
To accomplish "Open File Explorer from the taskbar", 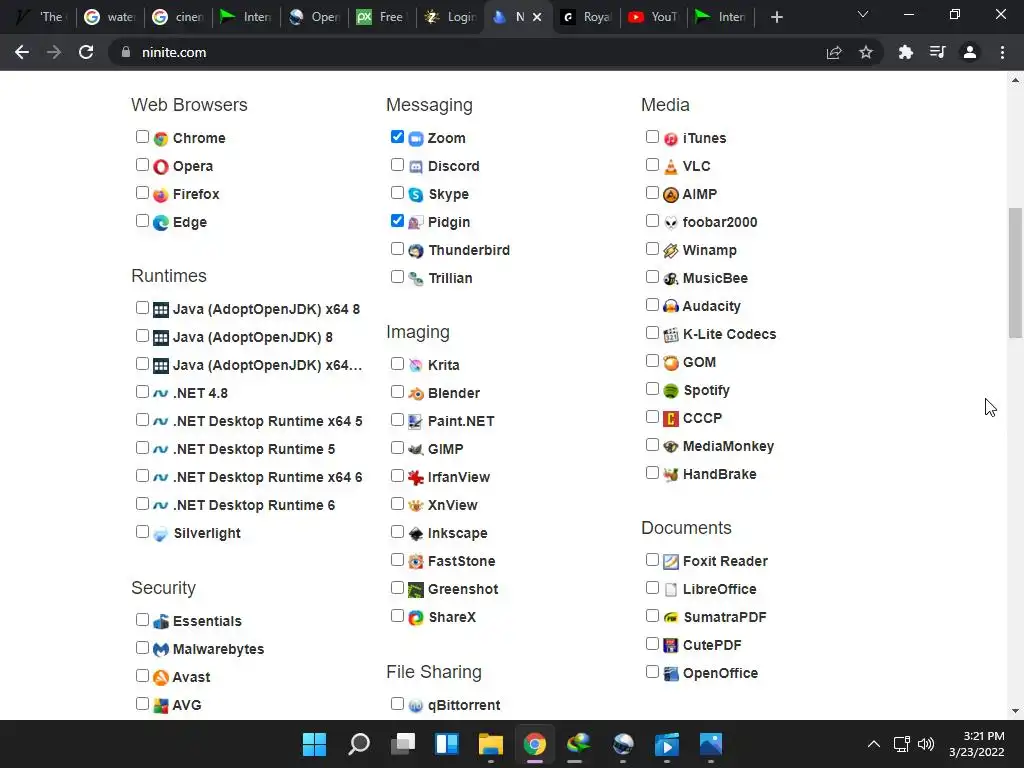I will click(x=490, y=744).
